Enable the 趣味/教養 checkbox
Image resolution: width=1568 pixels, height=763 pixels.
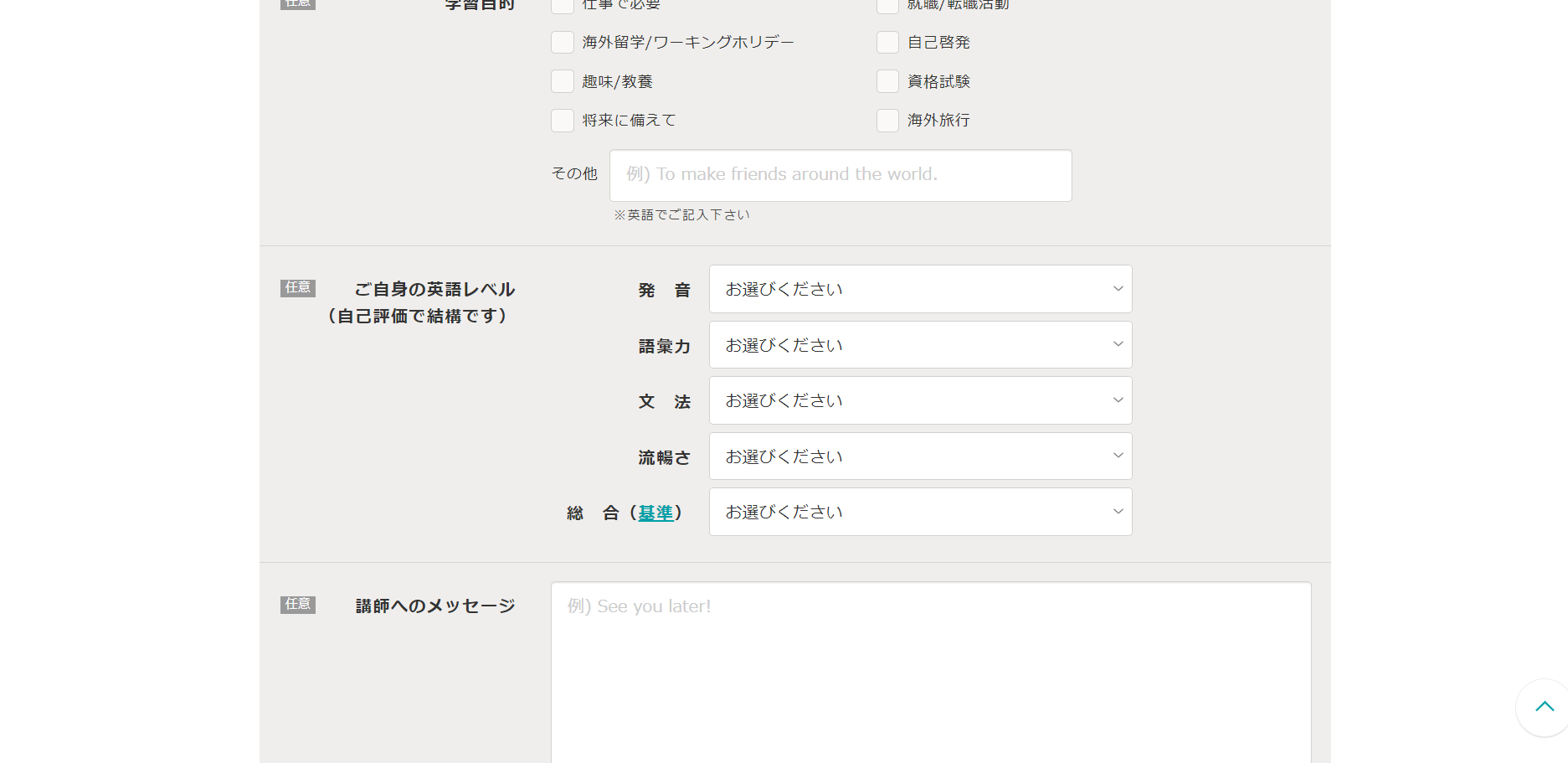point(563,81)
